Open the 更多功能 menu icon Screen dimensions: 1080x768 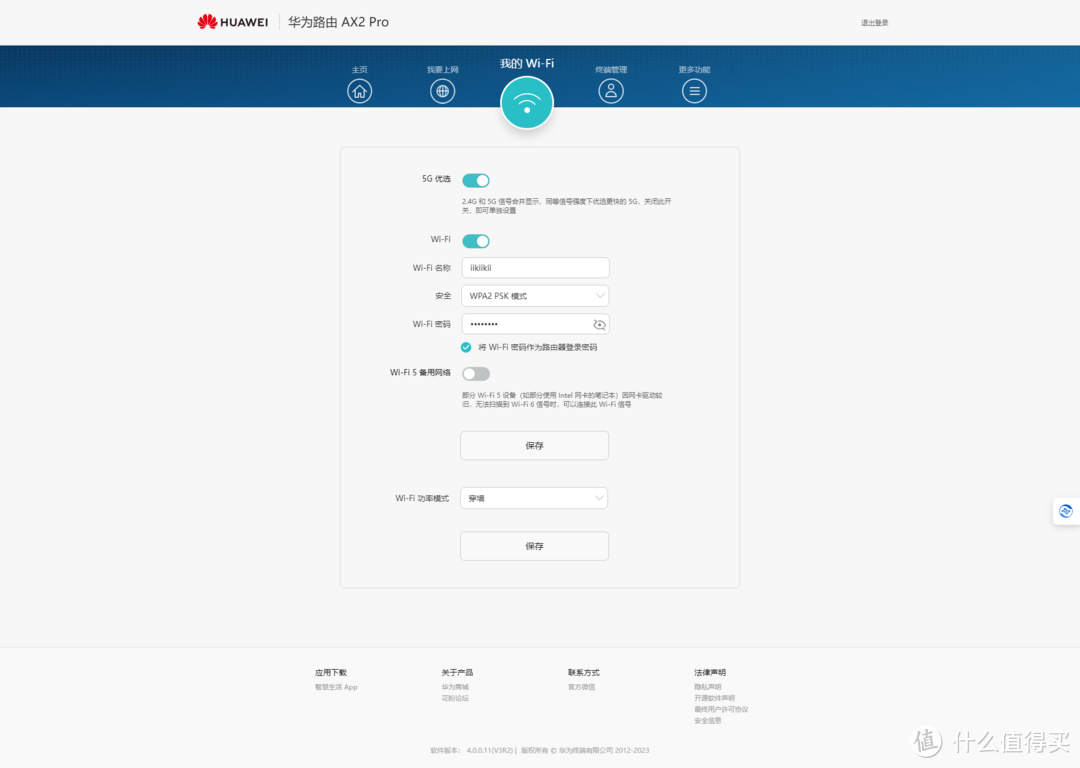pyautogui.click(x=694, y=91)
